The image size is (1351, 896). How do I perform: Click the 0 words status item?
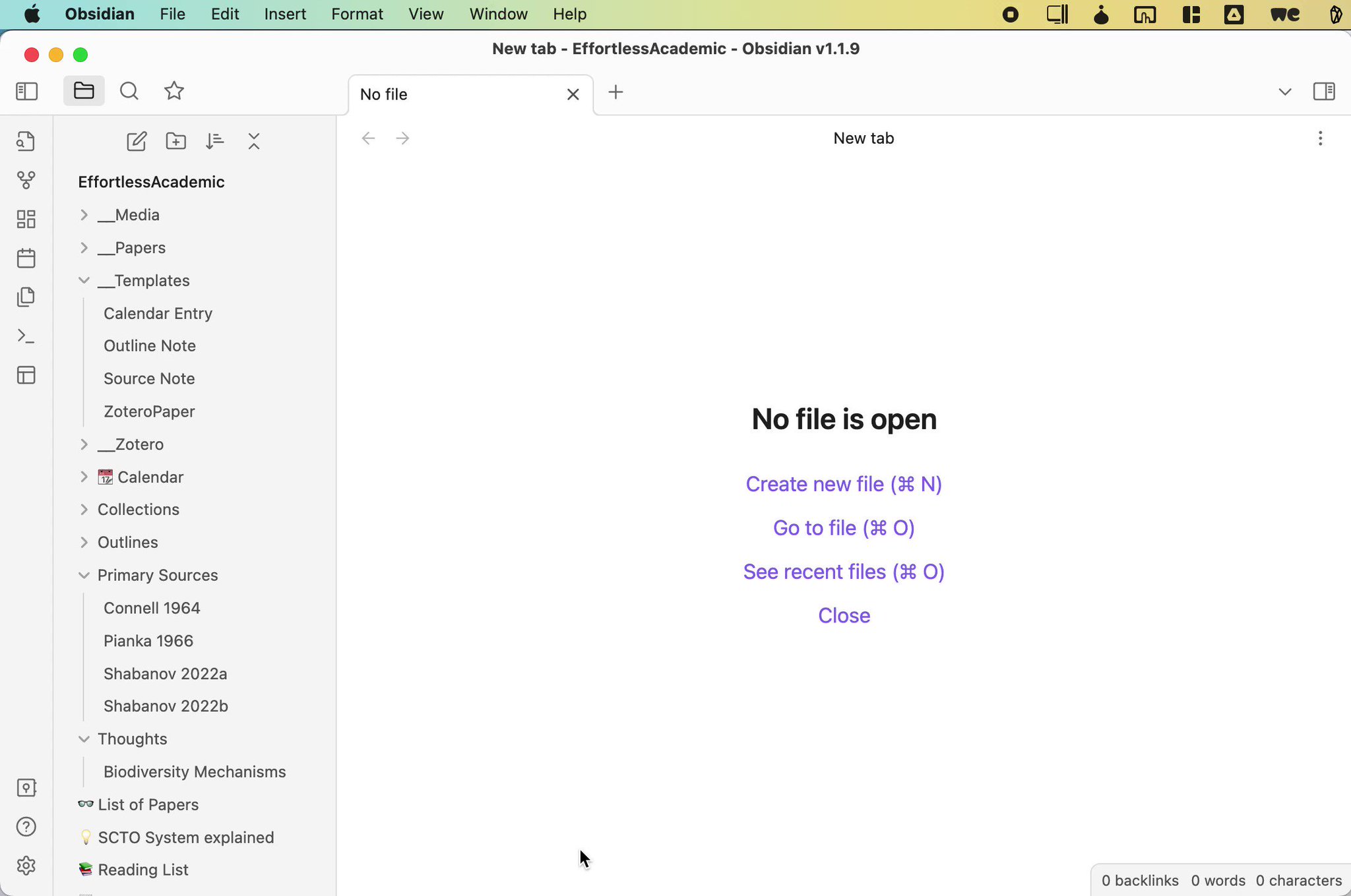1218,881
